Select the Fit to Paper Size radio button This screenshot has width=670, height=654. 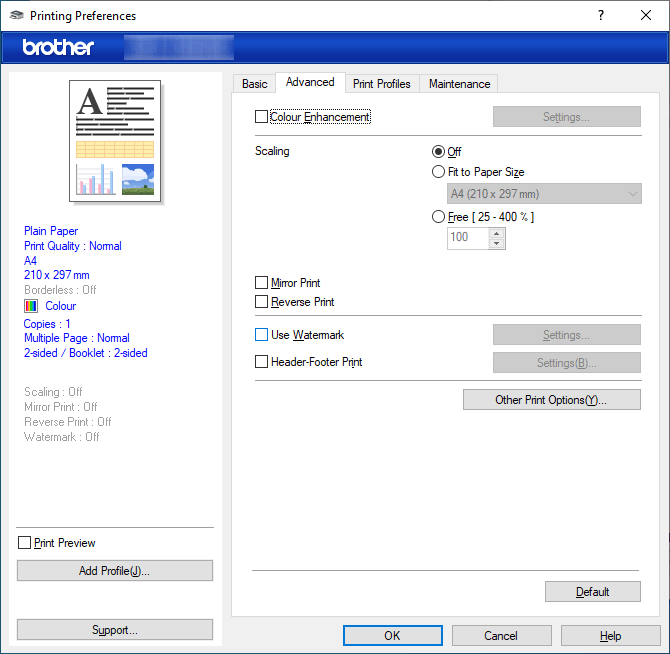click(x=438, y=172)
